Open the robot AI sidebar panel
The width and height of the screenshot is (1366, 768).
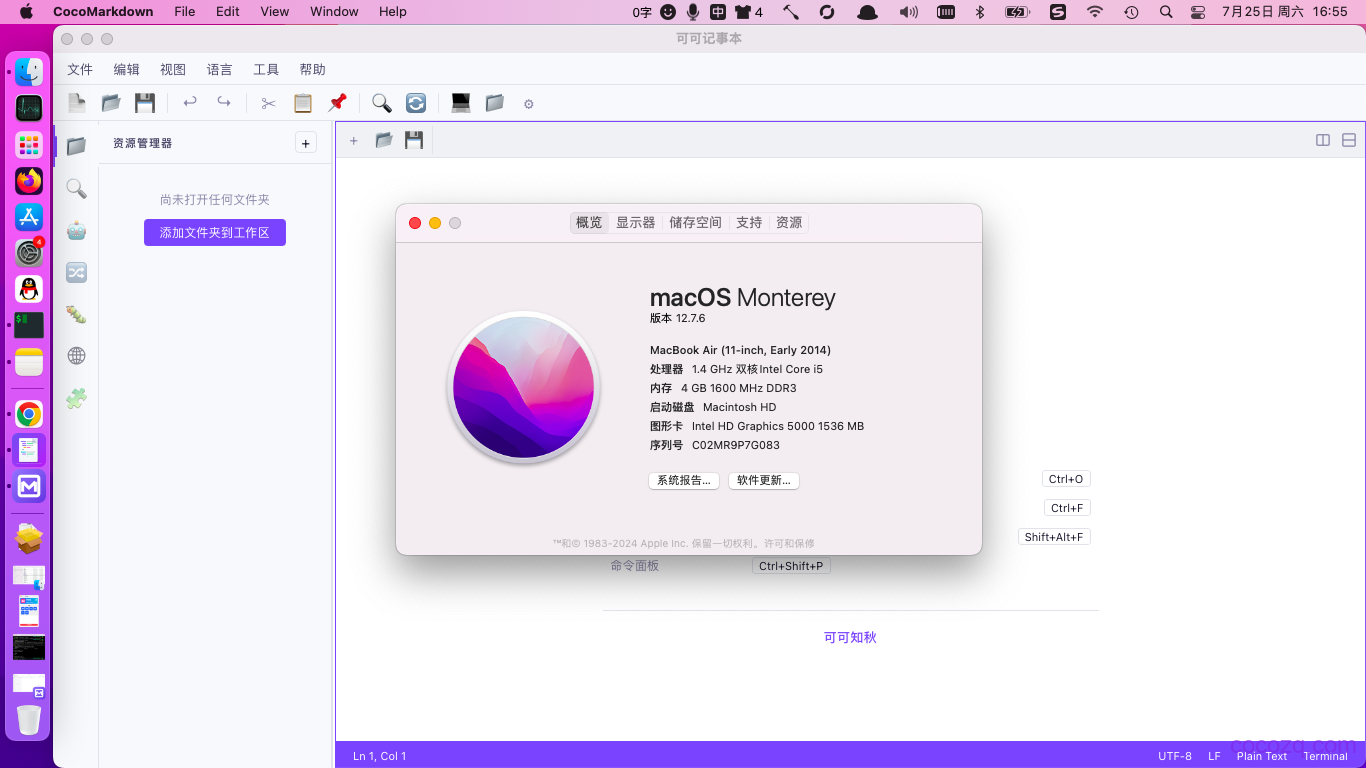click(x=77, y=230)
